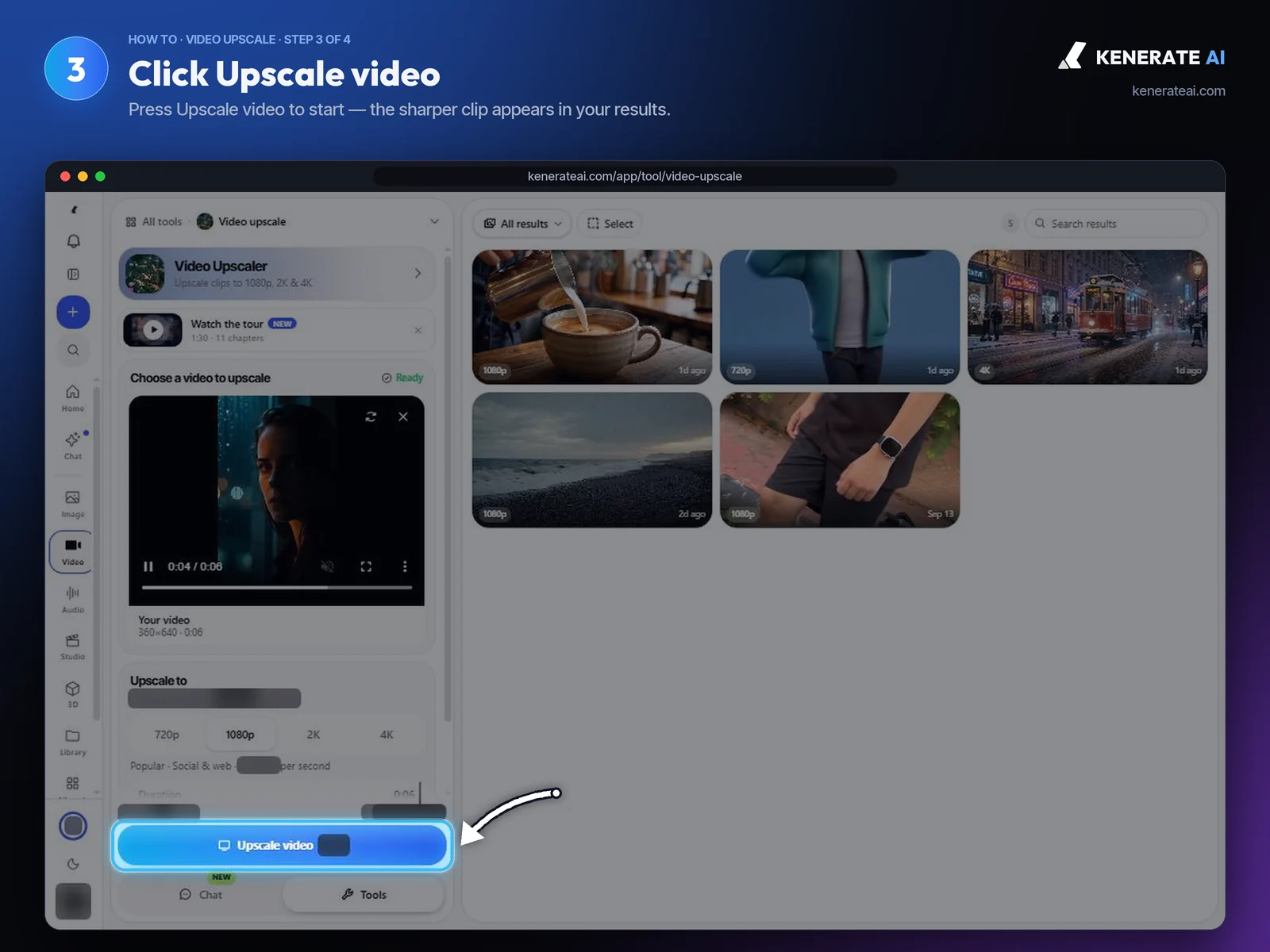Open Chat from sidebar sparkle icon

coord(73,446)
